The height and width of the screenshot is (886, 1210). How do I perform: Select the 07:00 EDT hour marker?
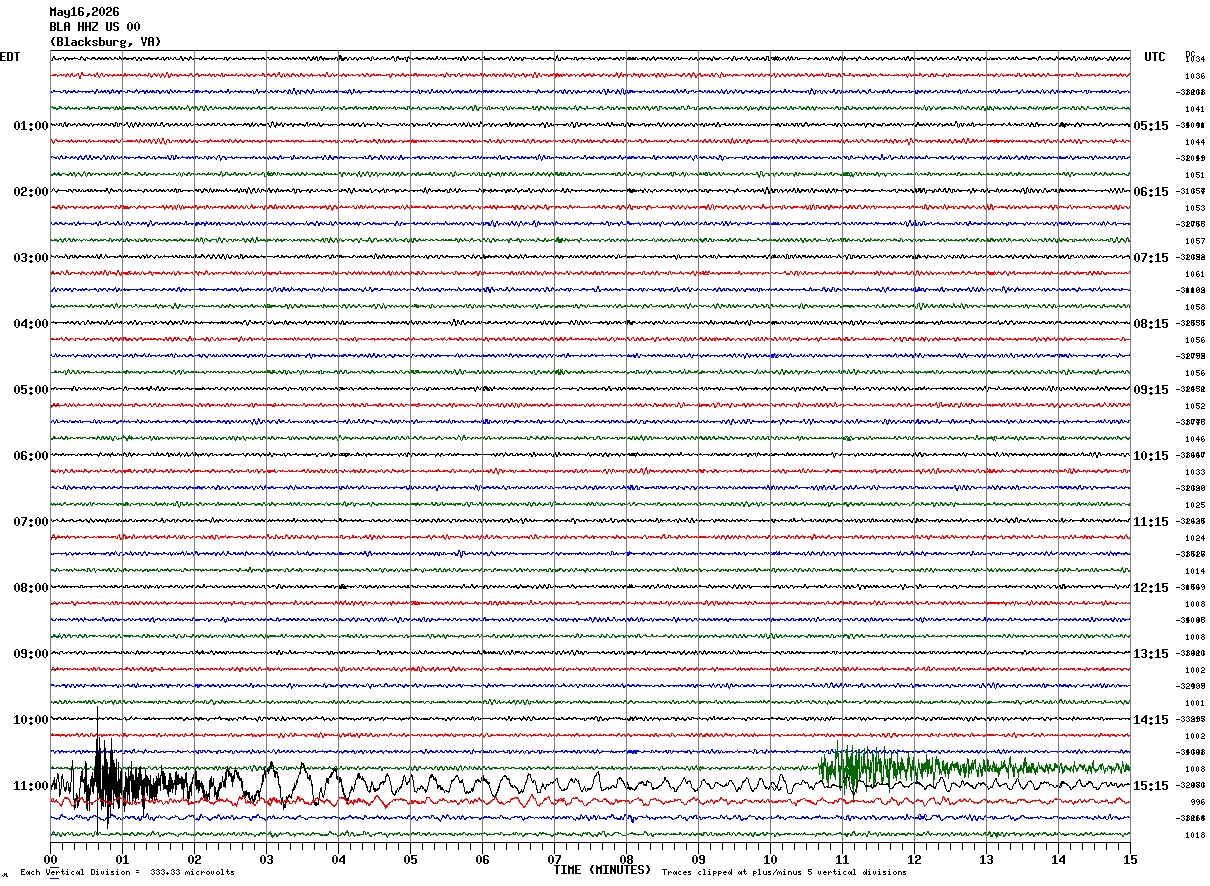coord(31,522)
